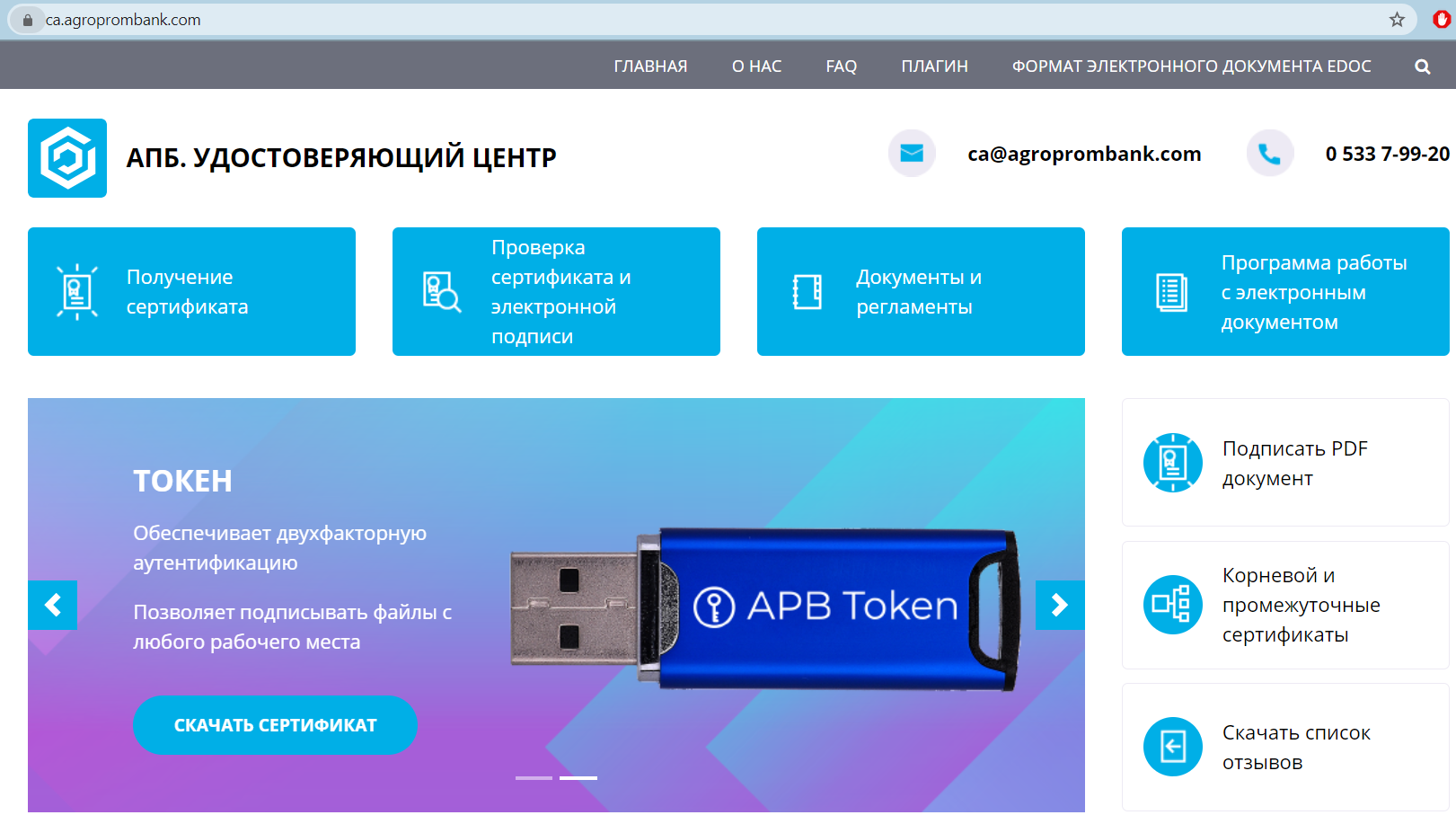This screenshot has height=815, width=1456.
Task: Click the document icon on Программа работы tile
Action: coord(1171,292)
